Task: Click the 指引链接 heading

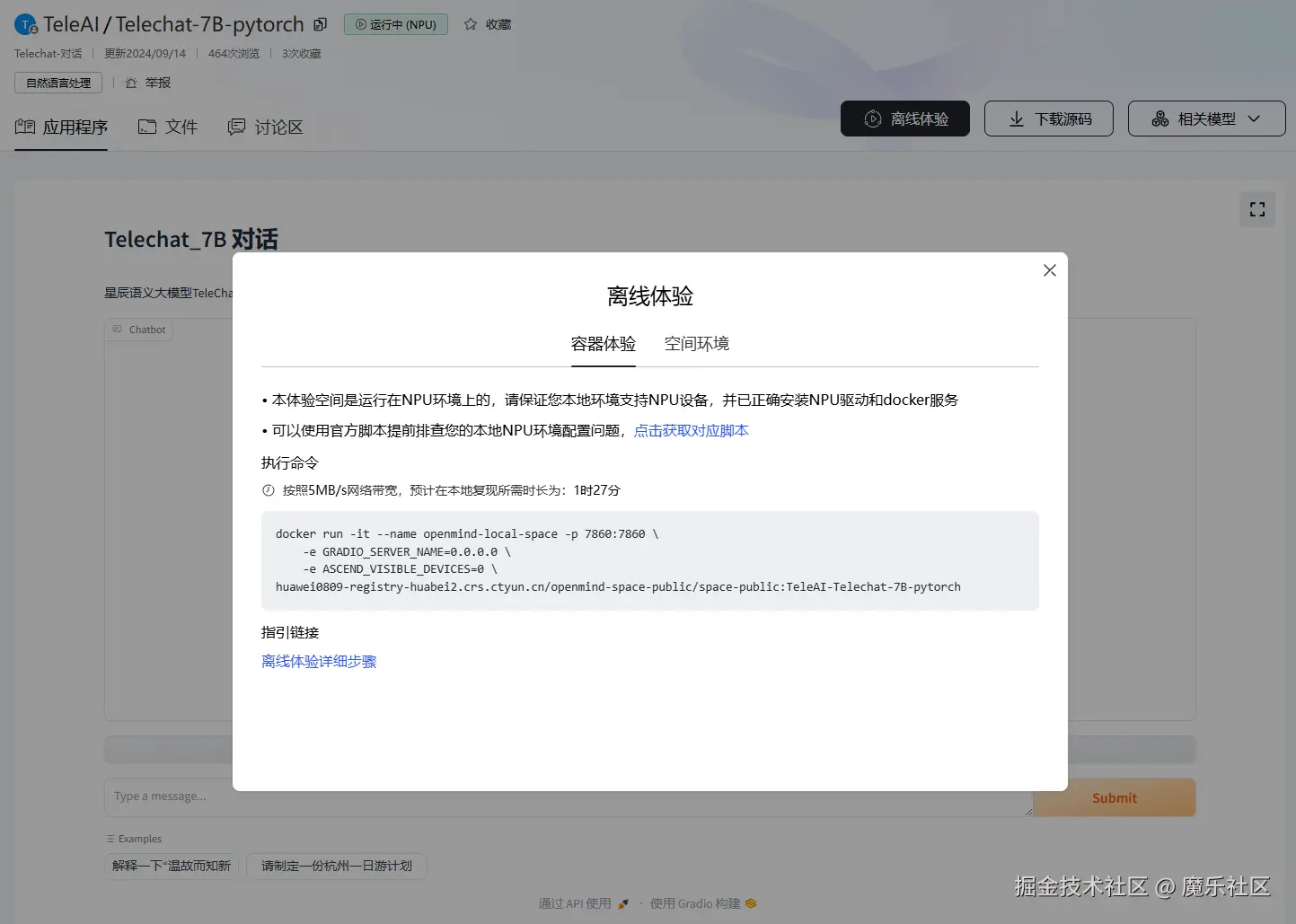Action: 290,632
